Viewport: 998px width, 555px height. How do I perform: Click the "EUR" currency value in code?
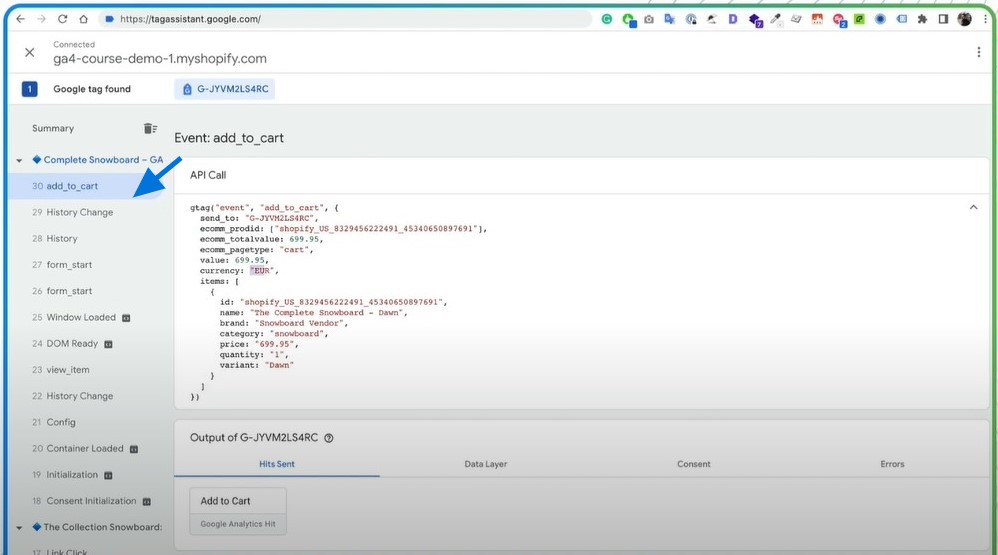[262, 270]
